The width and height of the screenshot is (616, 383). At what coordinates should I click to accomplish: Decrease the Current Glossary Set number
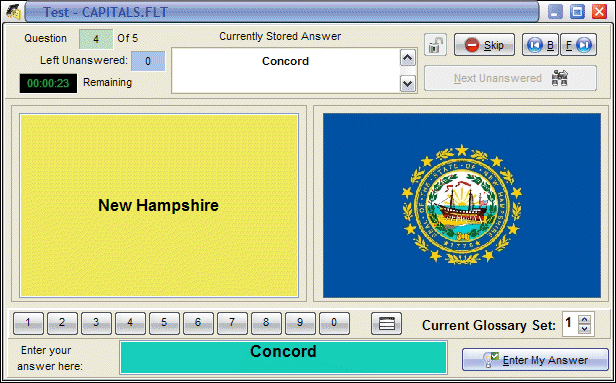pyautogui.click(x=585, y=328)
